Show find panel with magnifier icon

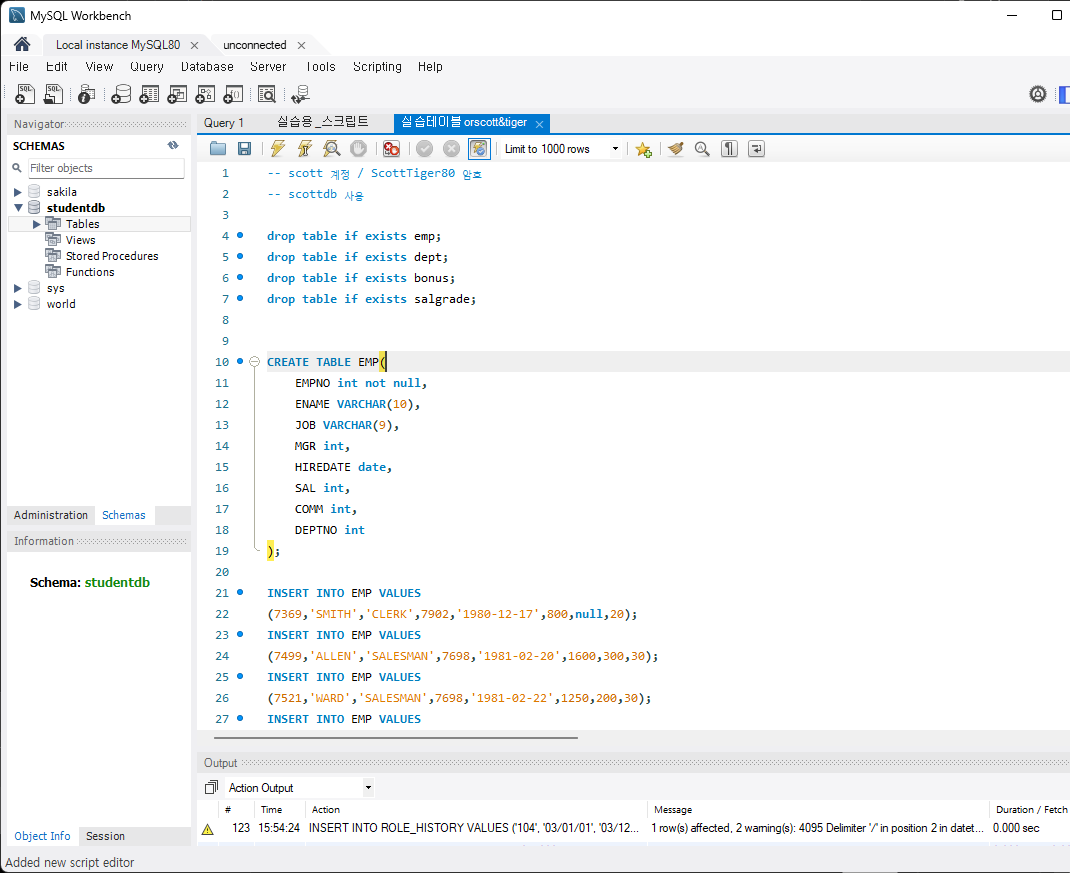click(702, 148)
